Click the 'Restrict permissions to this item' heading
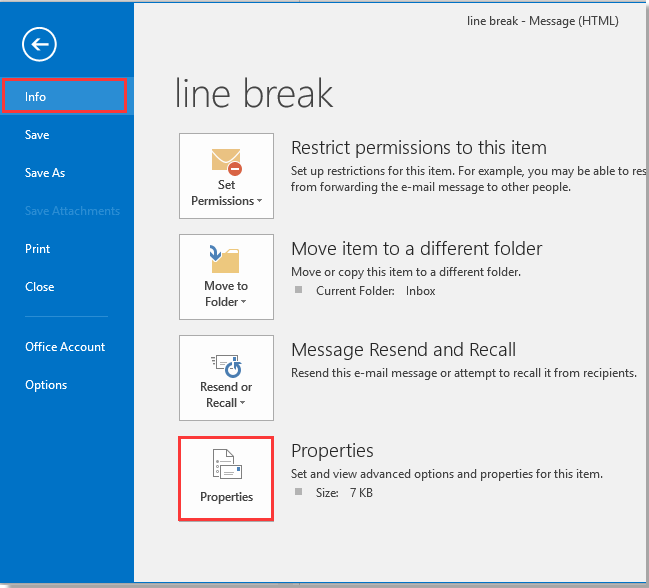649x588 pixels. pos(418,148)
